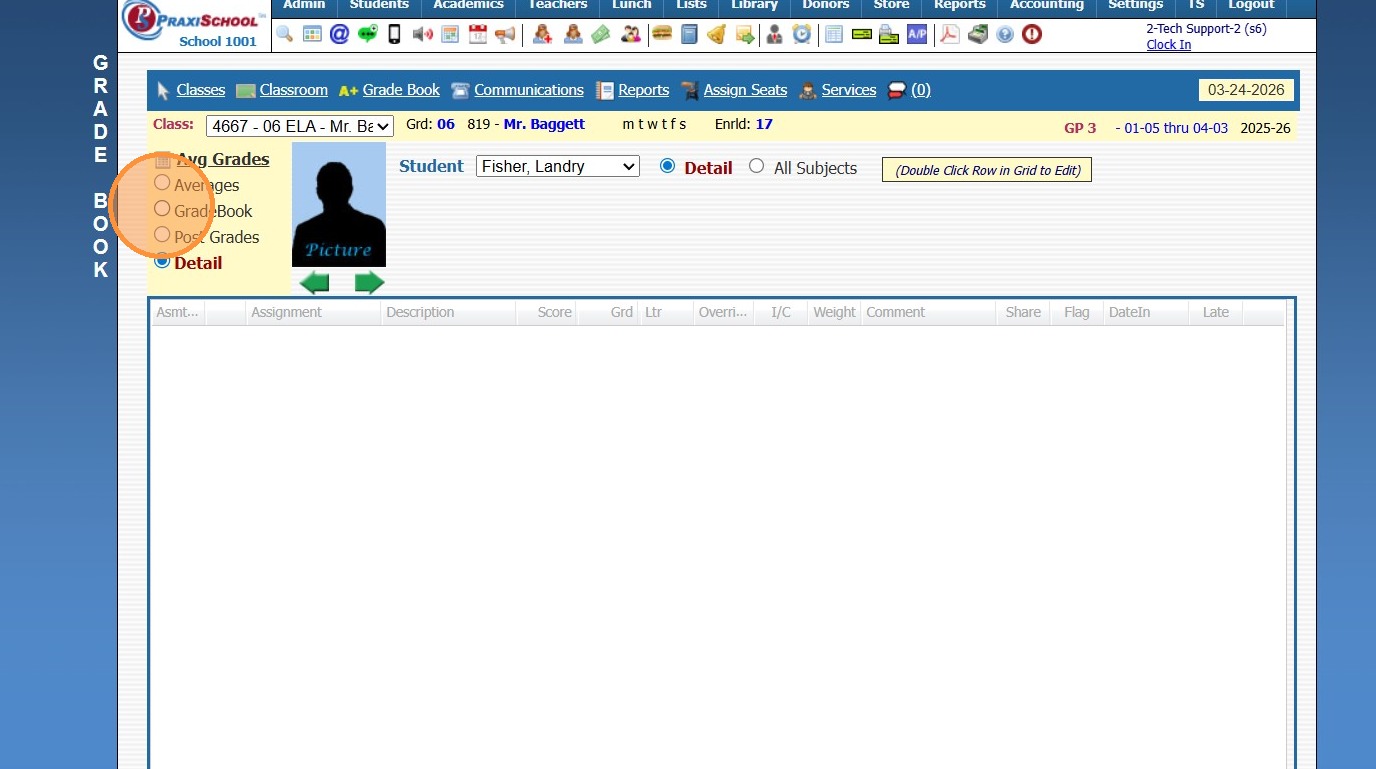This screenshot has height=769, width=1376.
Task: Select Detail radio under Post Grades
Action: [x=162, y=261]
